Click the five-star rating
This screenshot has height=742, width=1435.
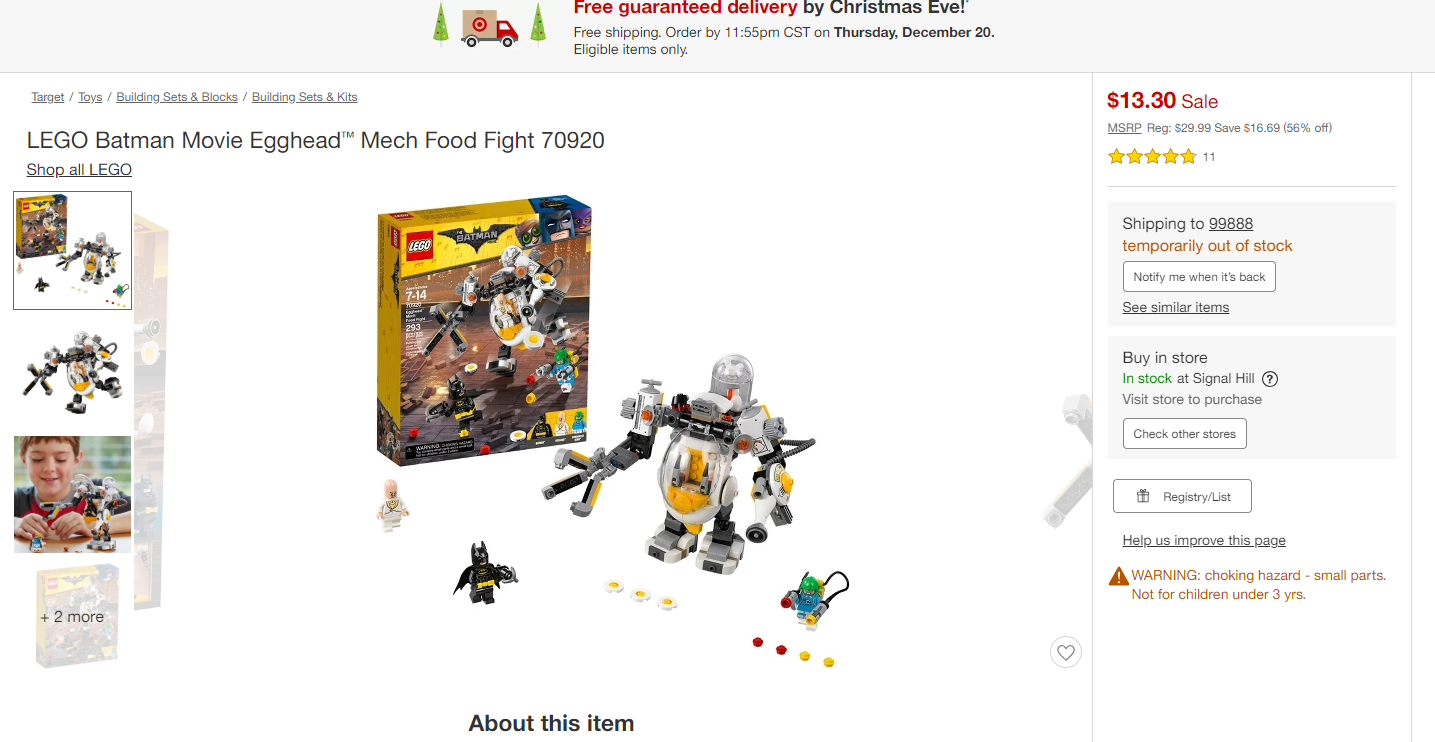(1152, 157)
